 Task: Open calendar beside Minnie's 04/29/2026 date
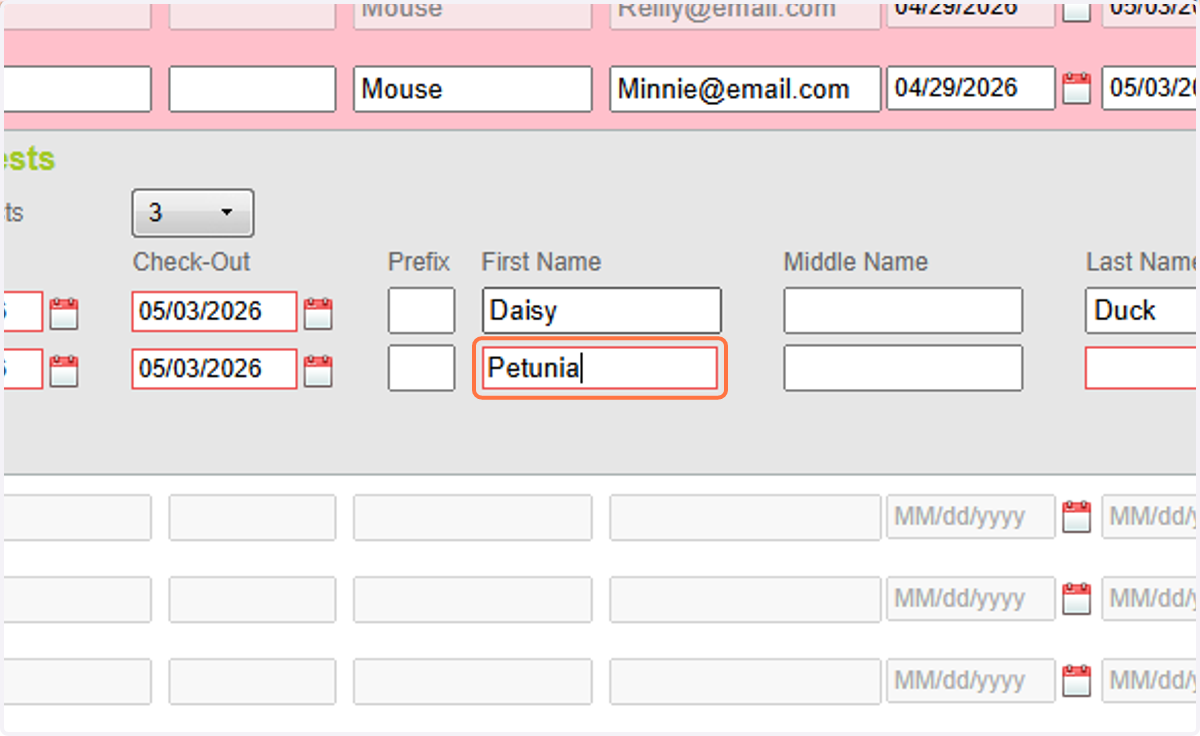click(x=1076, y=88)
